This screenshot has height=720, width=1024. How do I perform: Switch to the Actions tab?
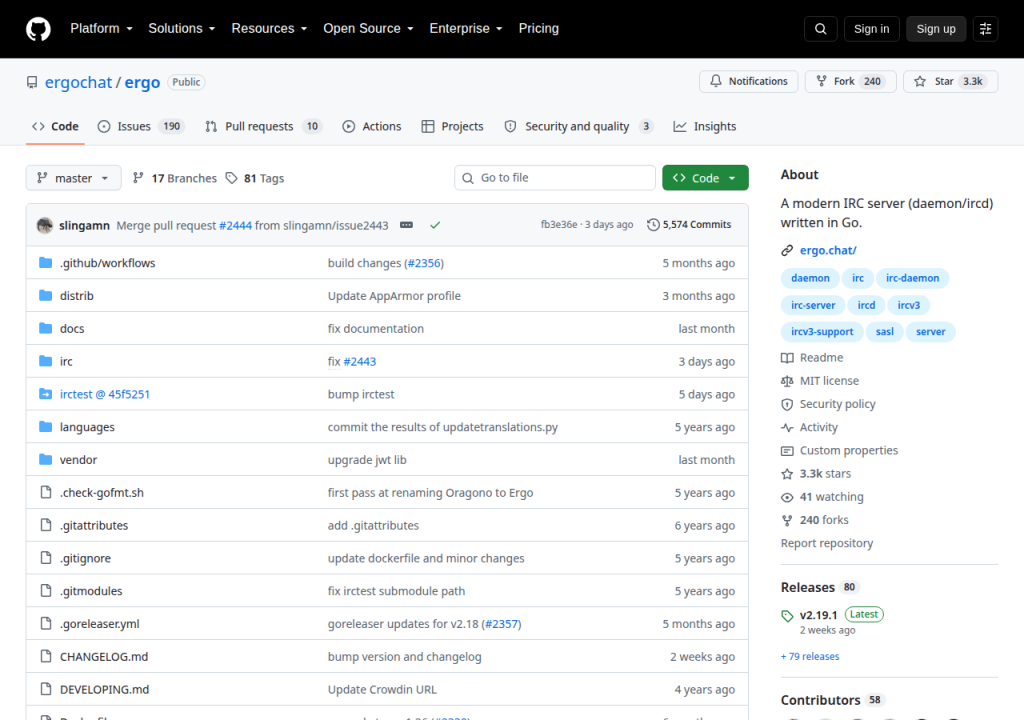pos(372,127)
